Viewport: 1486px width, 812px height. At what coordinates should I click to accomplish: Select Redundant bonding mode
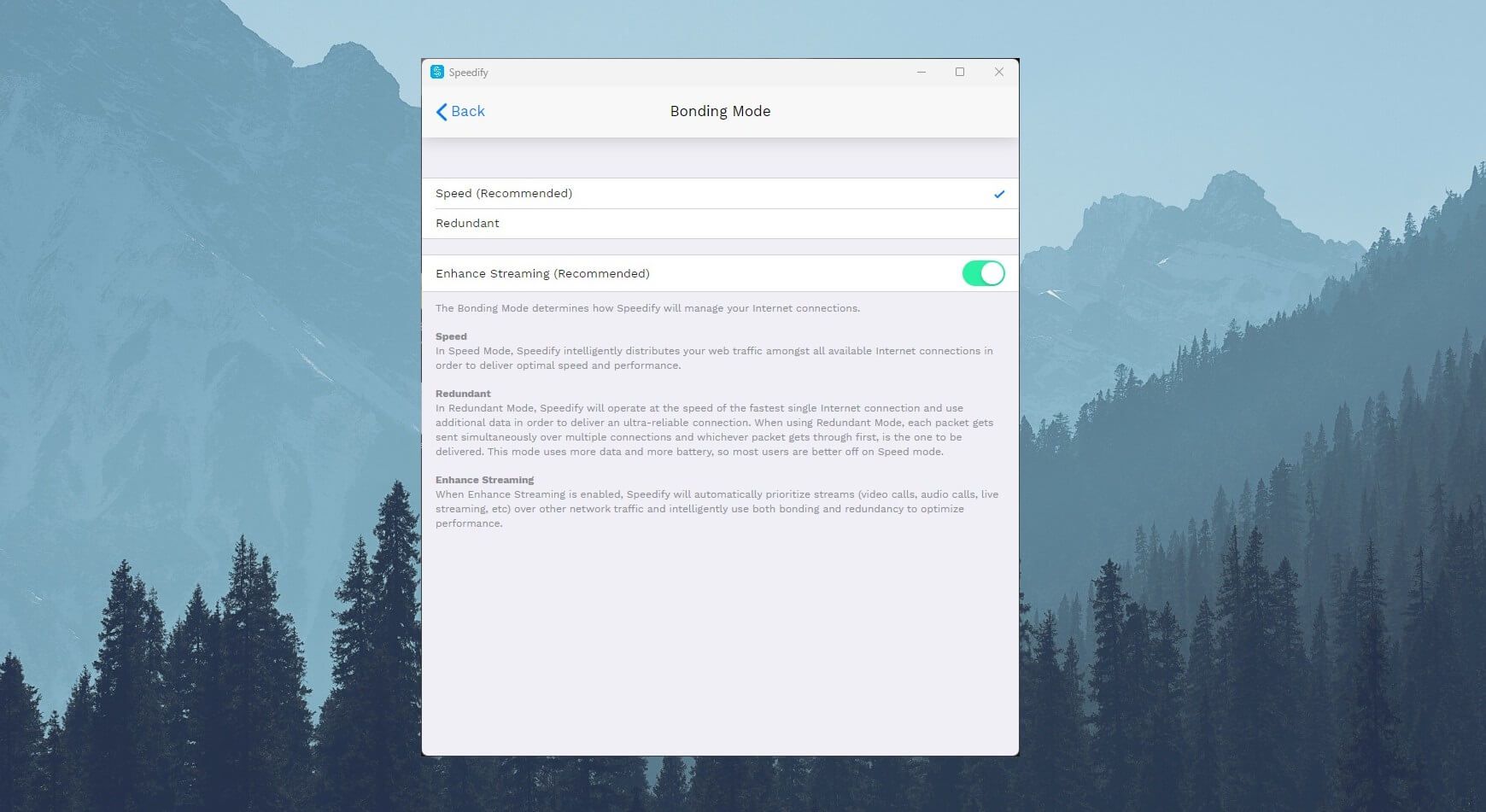(720, 224)
